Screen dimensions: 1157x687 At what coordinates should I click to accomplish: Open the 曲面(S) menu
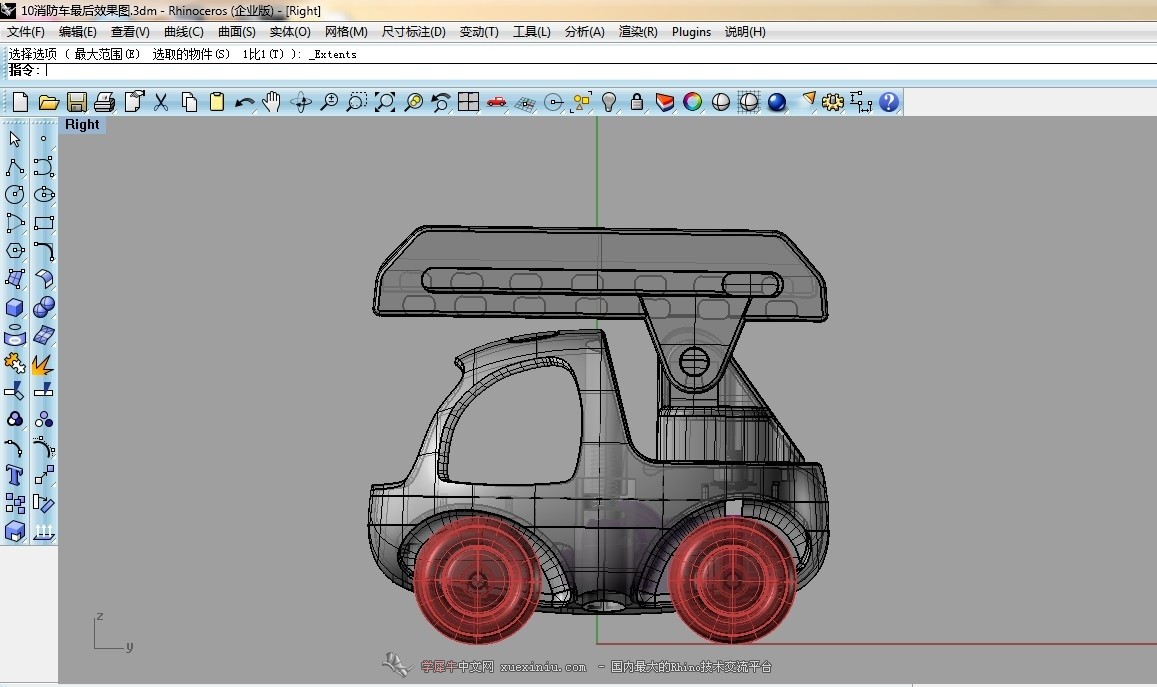click(237, 32)
